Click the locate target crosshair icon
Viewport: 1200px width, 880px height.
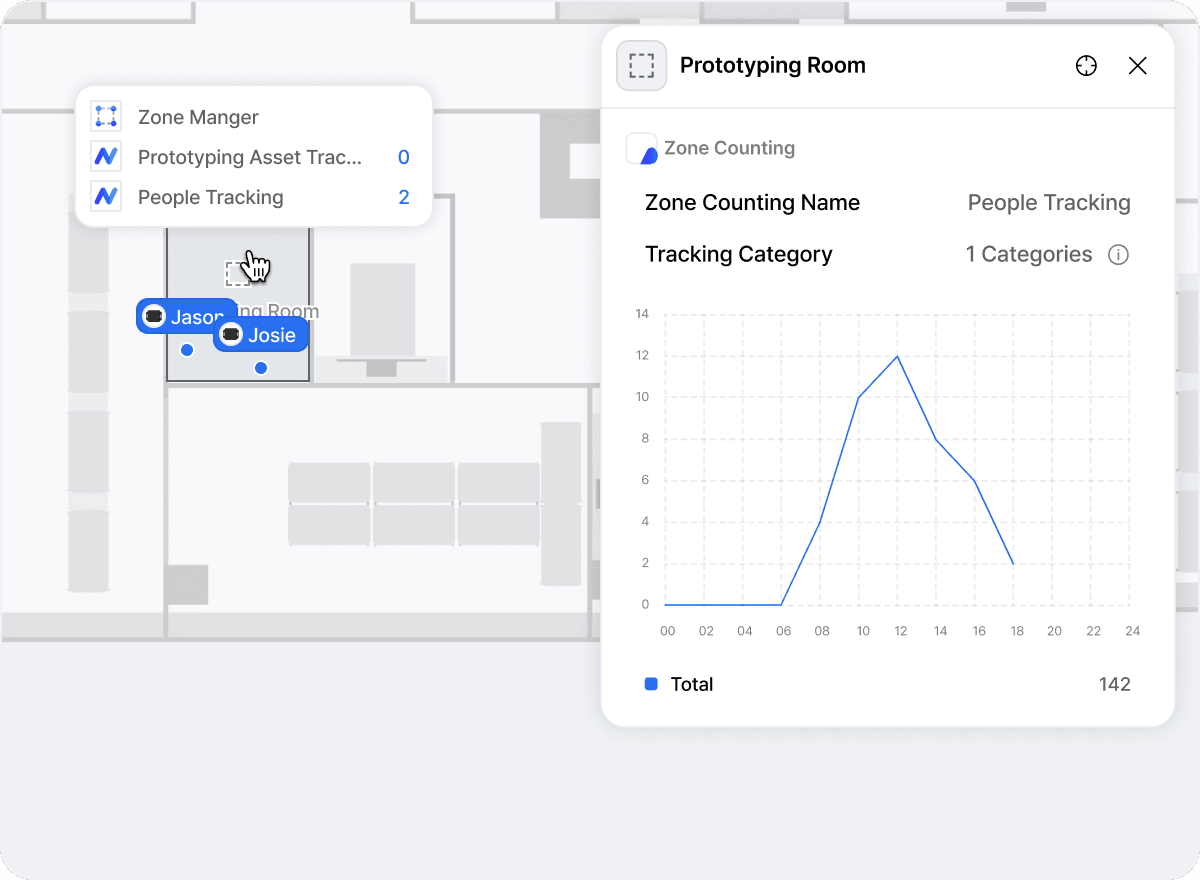pos(1086,66)
